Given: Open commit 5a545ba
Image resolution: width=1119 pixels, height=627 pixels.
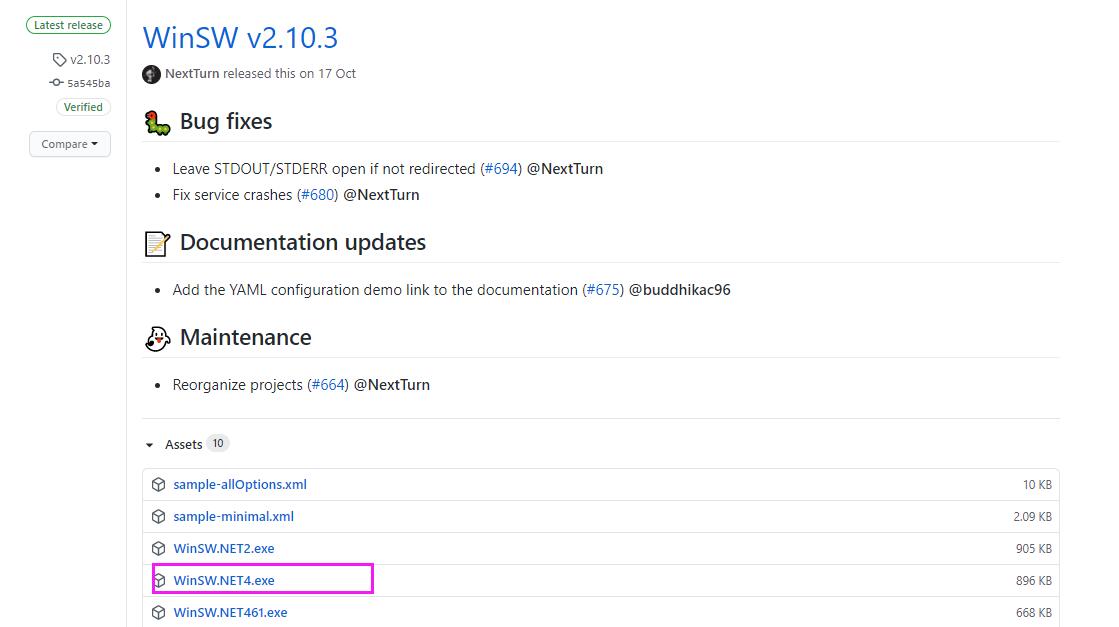Looking at the screenshot, I should (88, 83).
